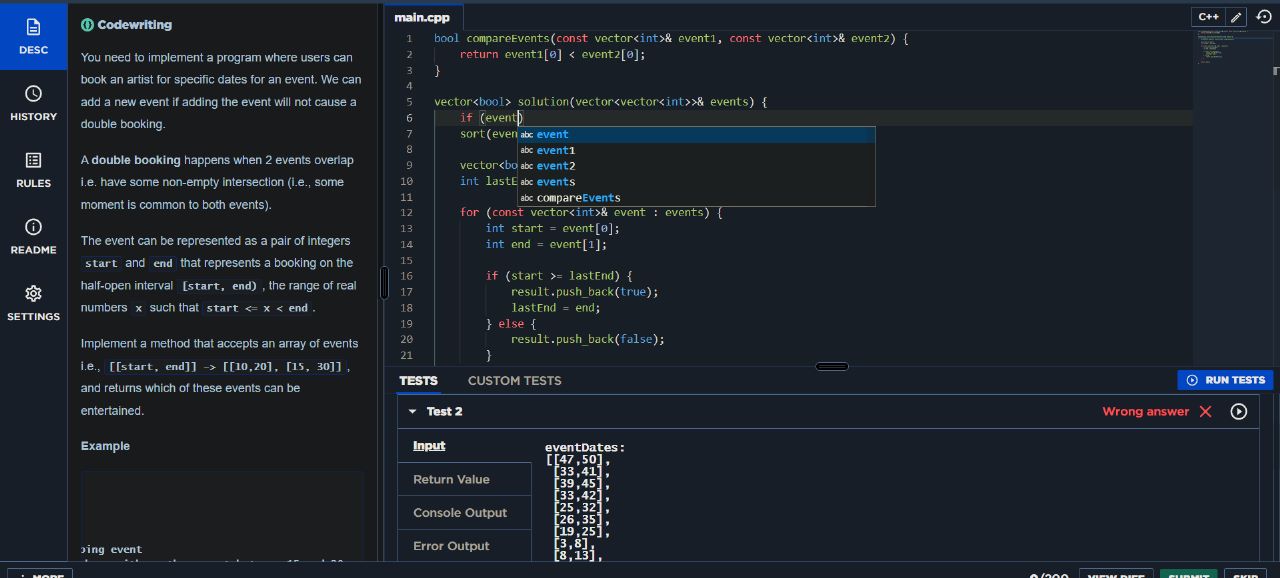Click the 'Test 2' header label

(445, 411)
